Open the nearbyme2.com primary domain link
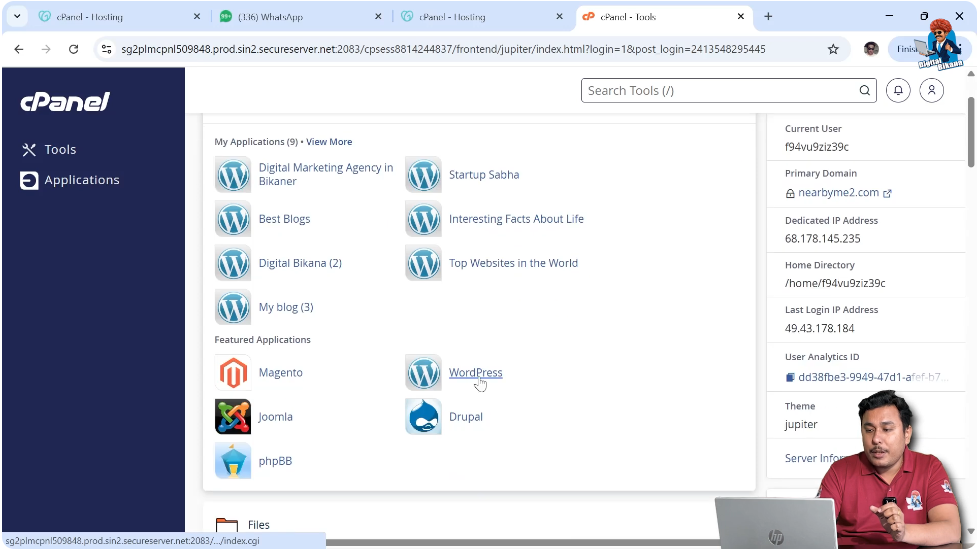This screenshot has width=977, height=549. (x=839, y=193)
